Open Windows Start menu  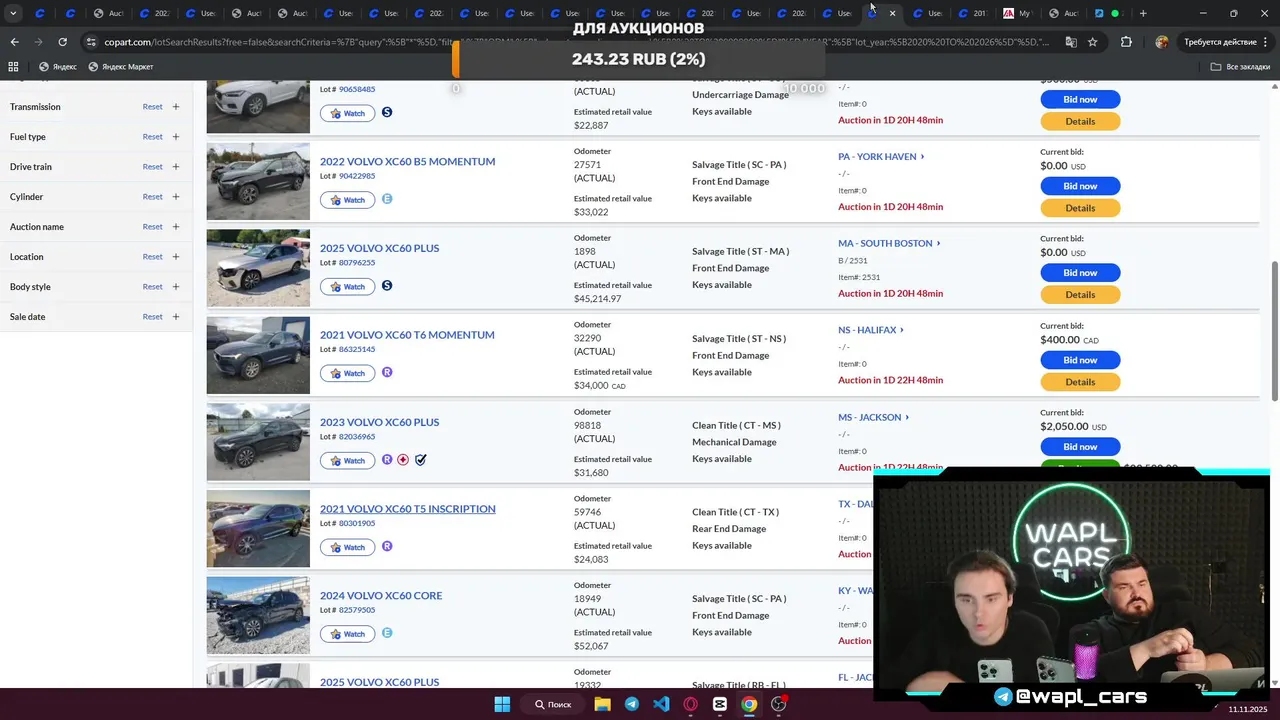(x=502, y=704)
